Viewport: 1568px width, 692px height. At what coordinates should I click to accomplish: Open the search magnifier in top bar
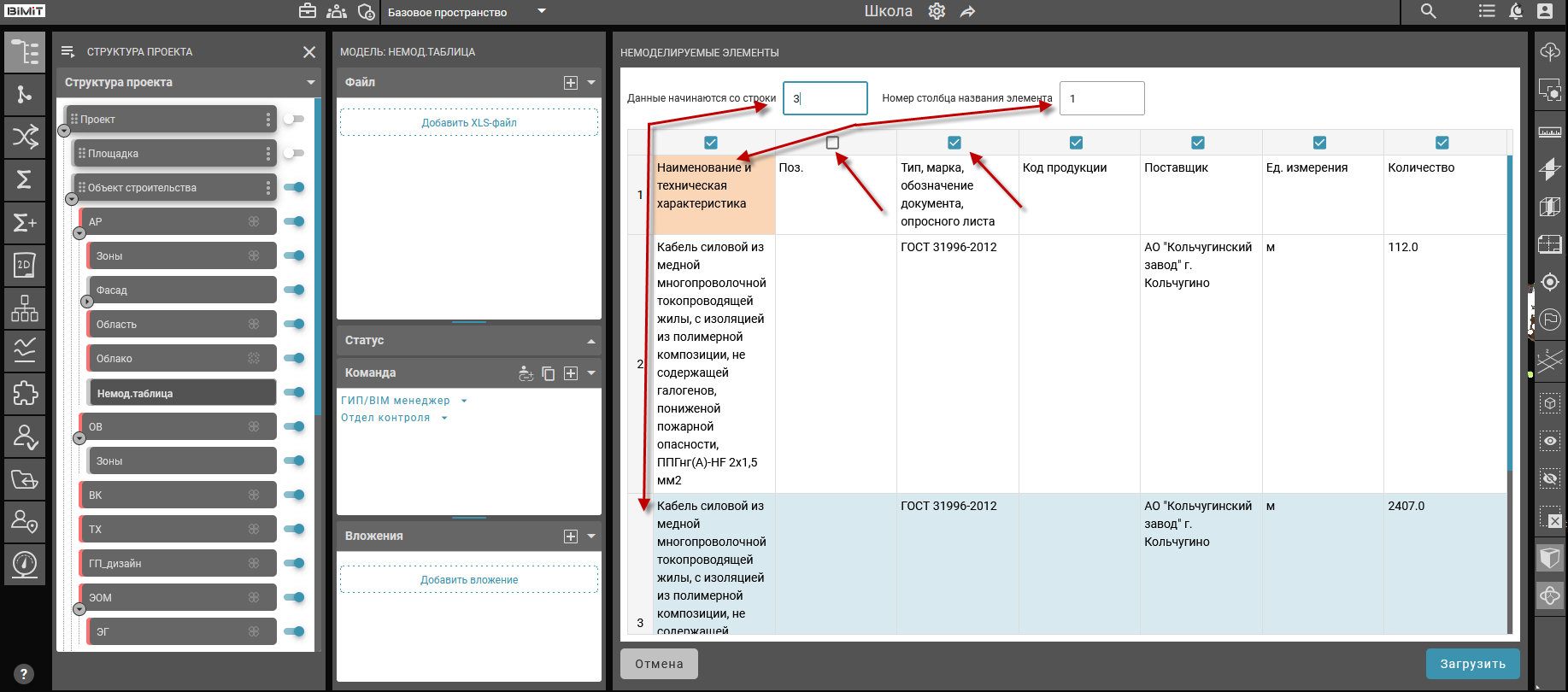(x=1428, y=11)
